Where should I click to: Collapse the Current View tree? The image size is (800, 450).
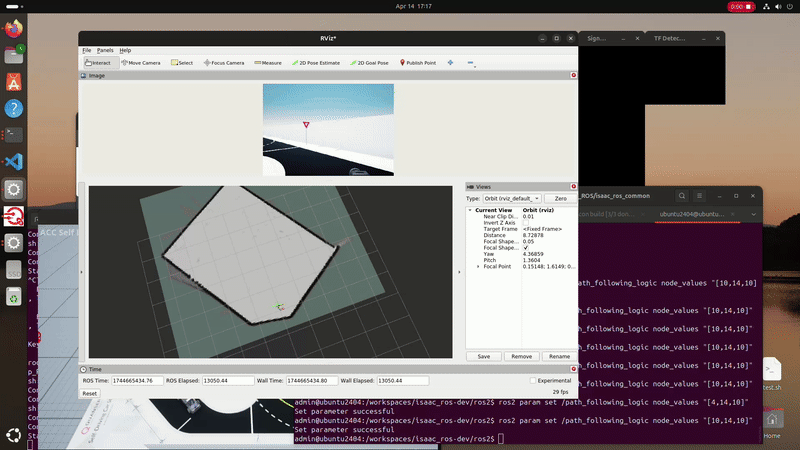coord(471,210)
